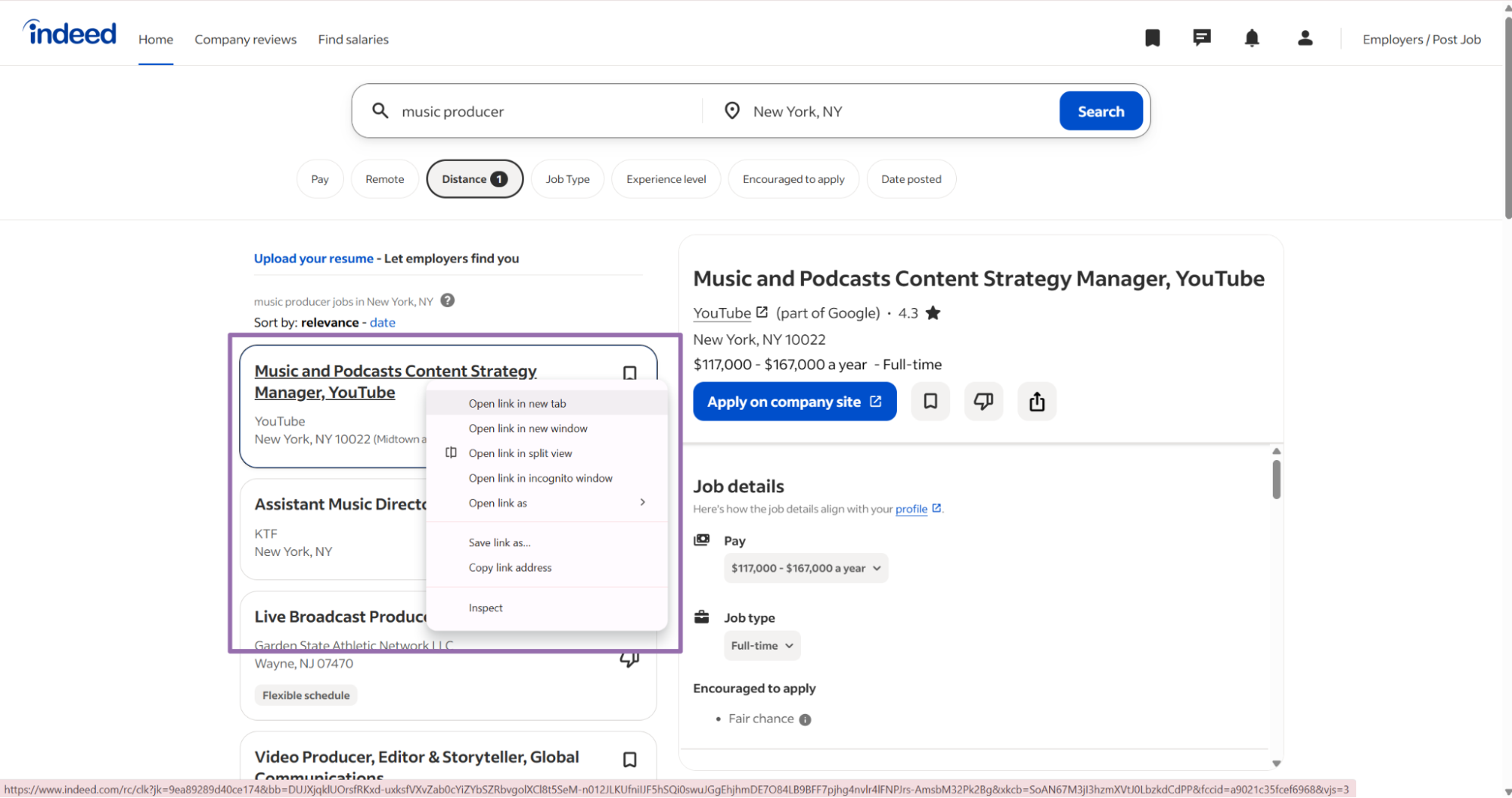This screenshot has width=1512, height=798.
Task: Open Remote filter dropdown
Action: [384, 179]
